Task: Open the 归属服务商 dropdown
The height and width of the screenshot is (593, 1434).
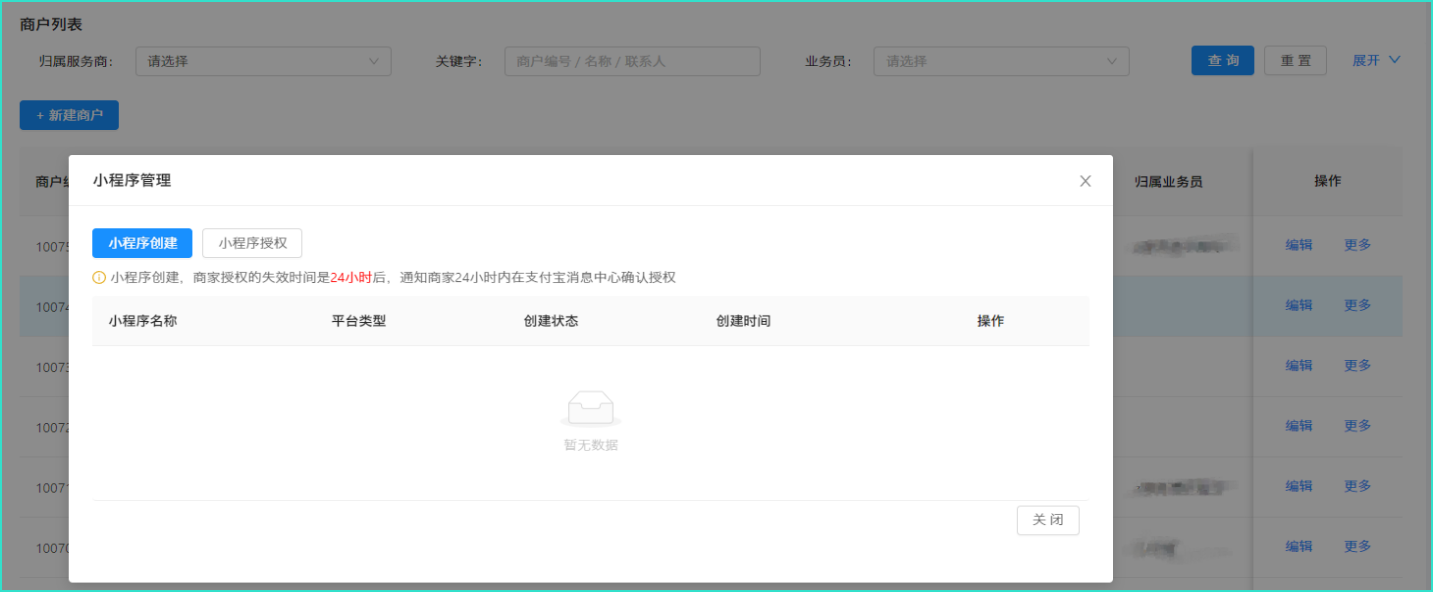Action: click(263, 61)
